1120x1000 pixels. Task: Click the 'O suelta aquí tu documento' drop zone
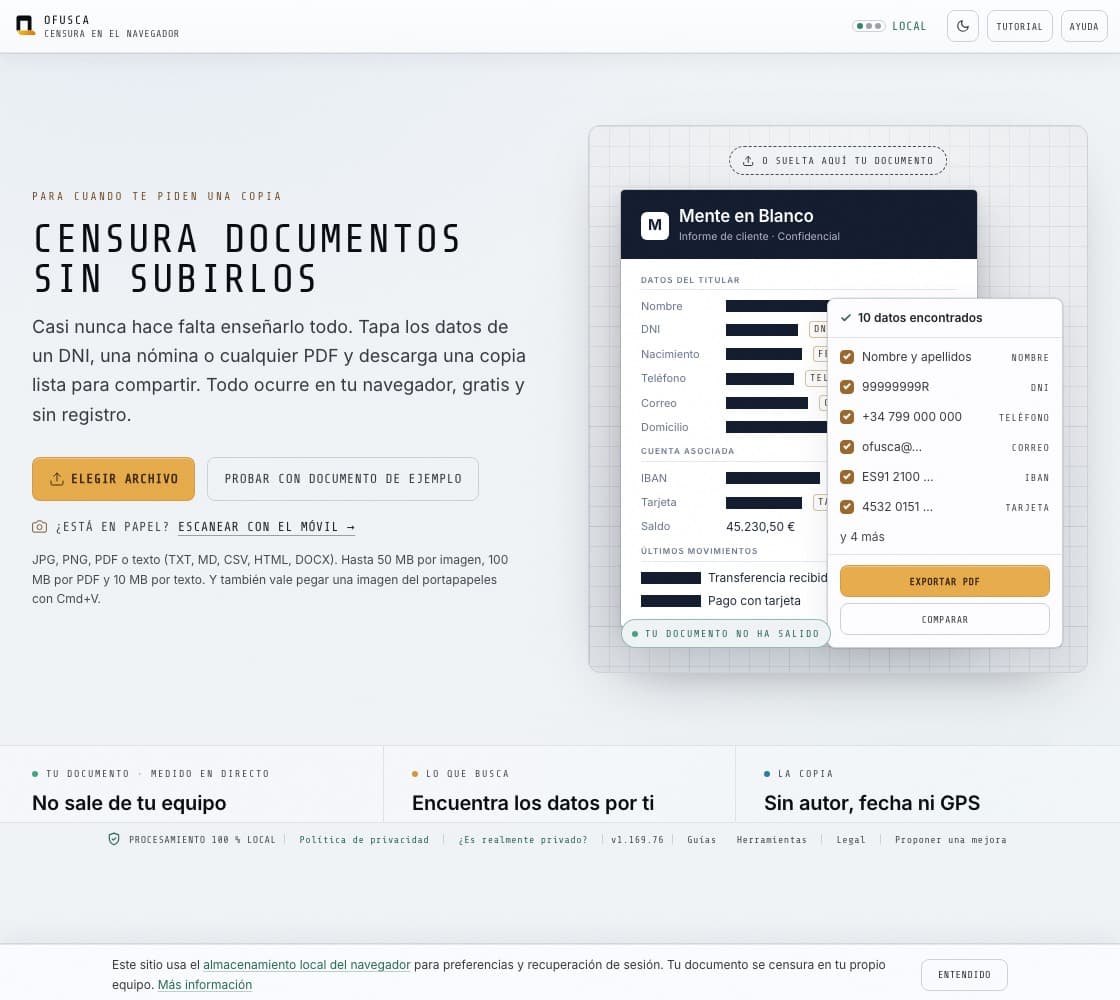837,161
